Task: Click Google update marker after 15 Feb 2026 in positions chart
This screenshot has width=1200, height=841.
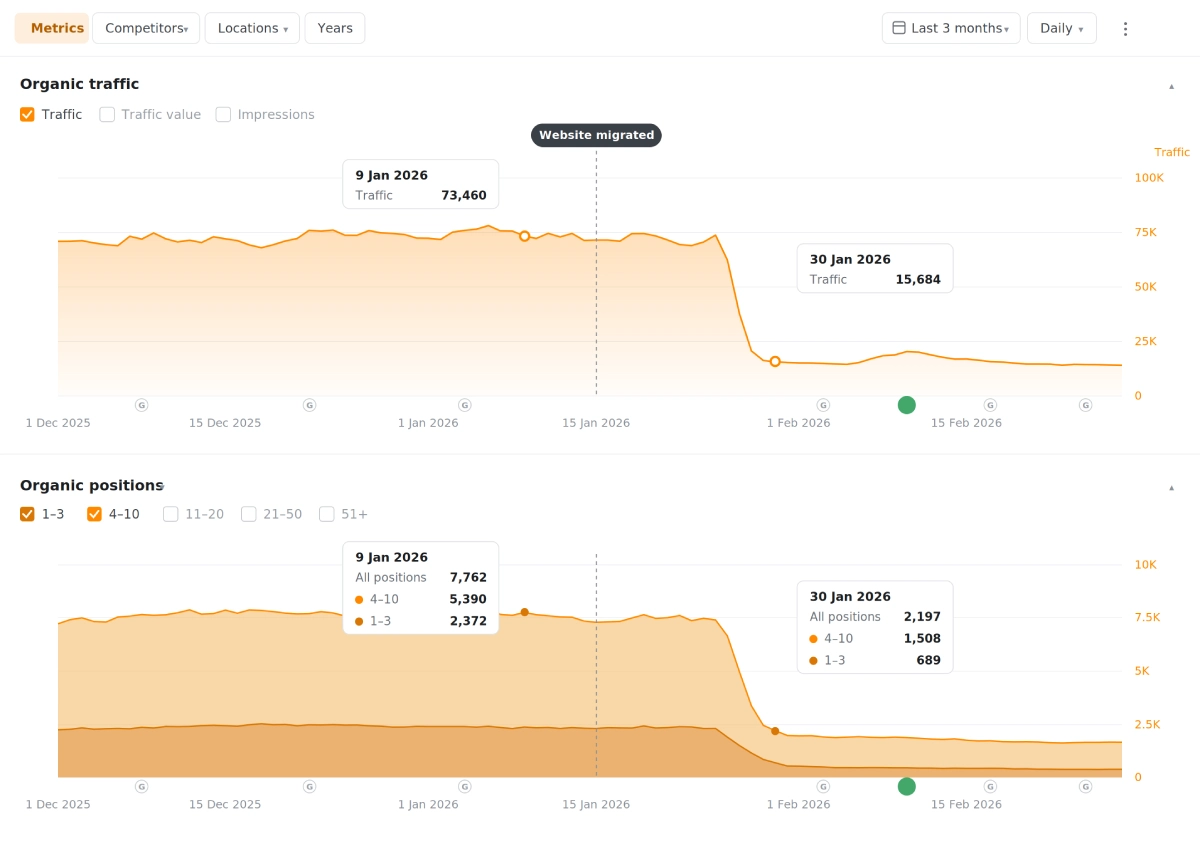Action: click(990, 787)
